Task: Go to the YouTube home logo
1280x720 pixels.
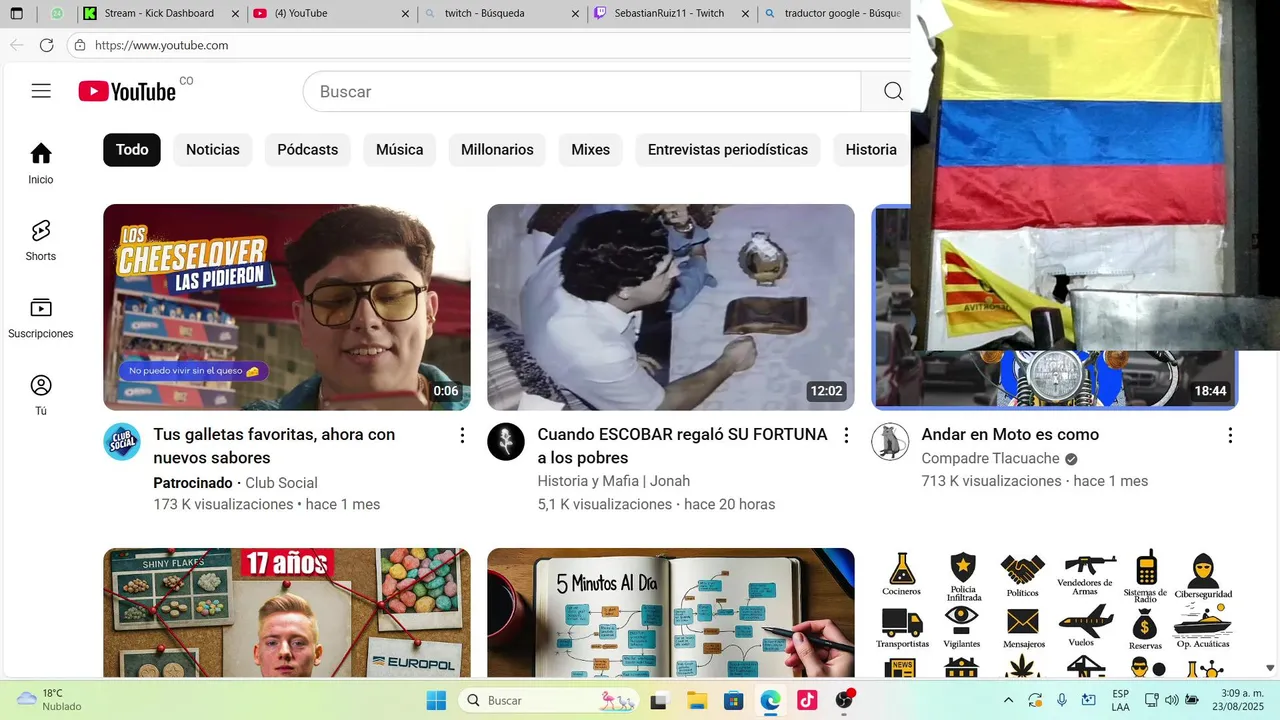Action: (x=127, y=91)
